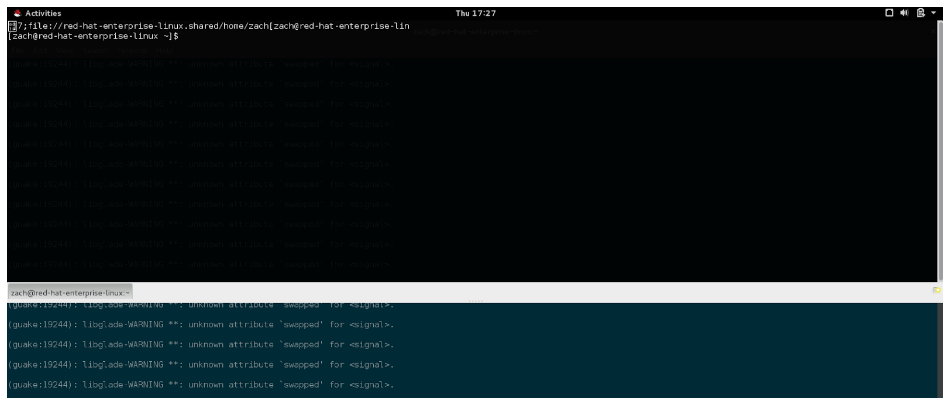The width and height of the screenshot is (952, 407).
Task: Open the Thu 17:27 clock calendar
Action: (x=475, y=13)
